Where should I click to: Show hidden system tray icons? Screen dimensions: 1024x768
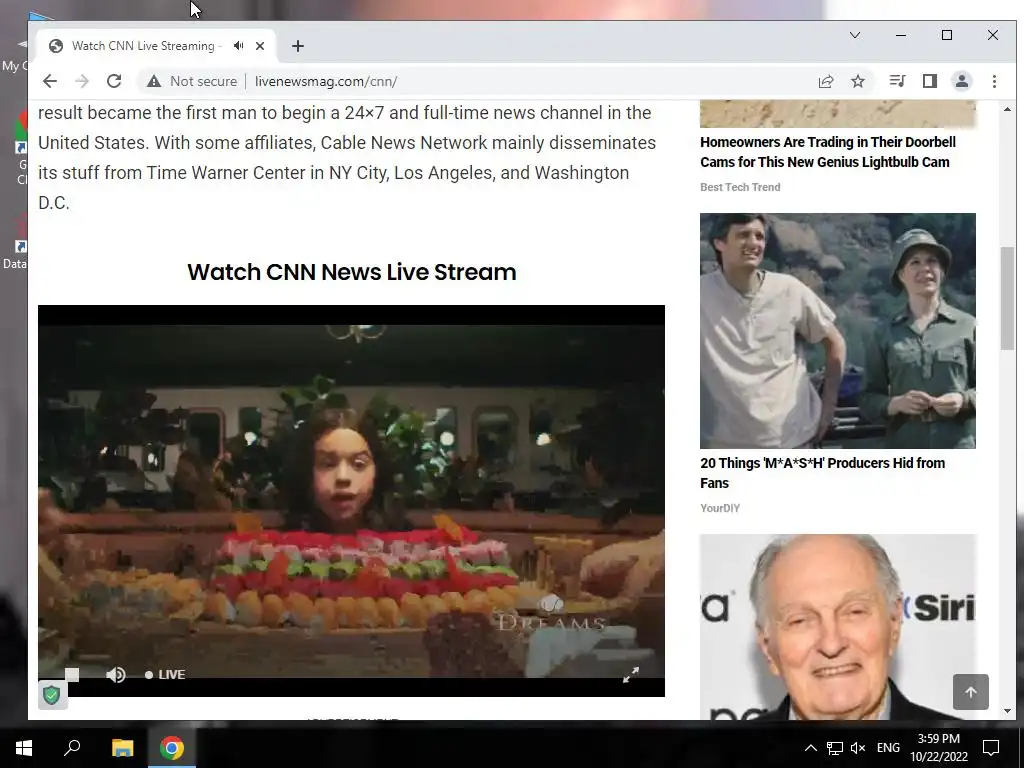click(x=810, y=748)
